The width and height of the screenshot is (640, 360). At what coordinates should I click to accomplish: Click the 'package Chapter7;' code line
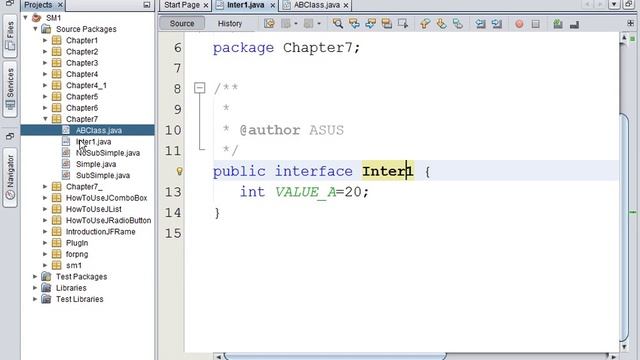tap(286, 48)
